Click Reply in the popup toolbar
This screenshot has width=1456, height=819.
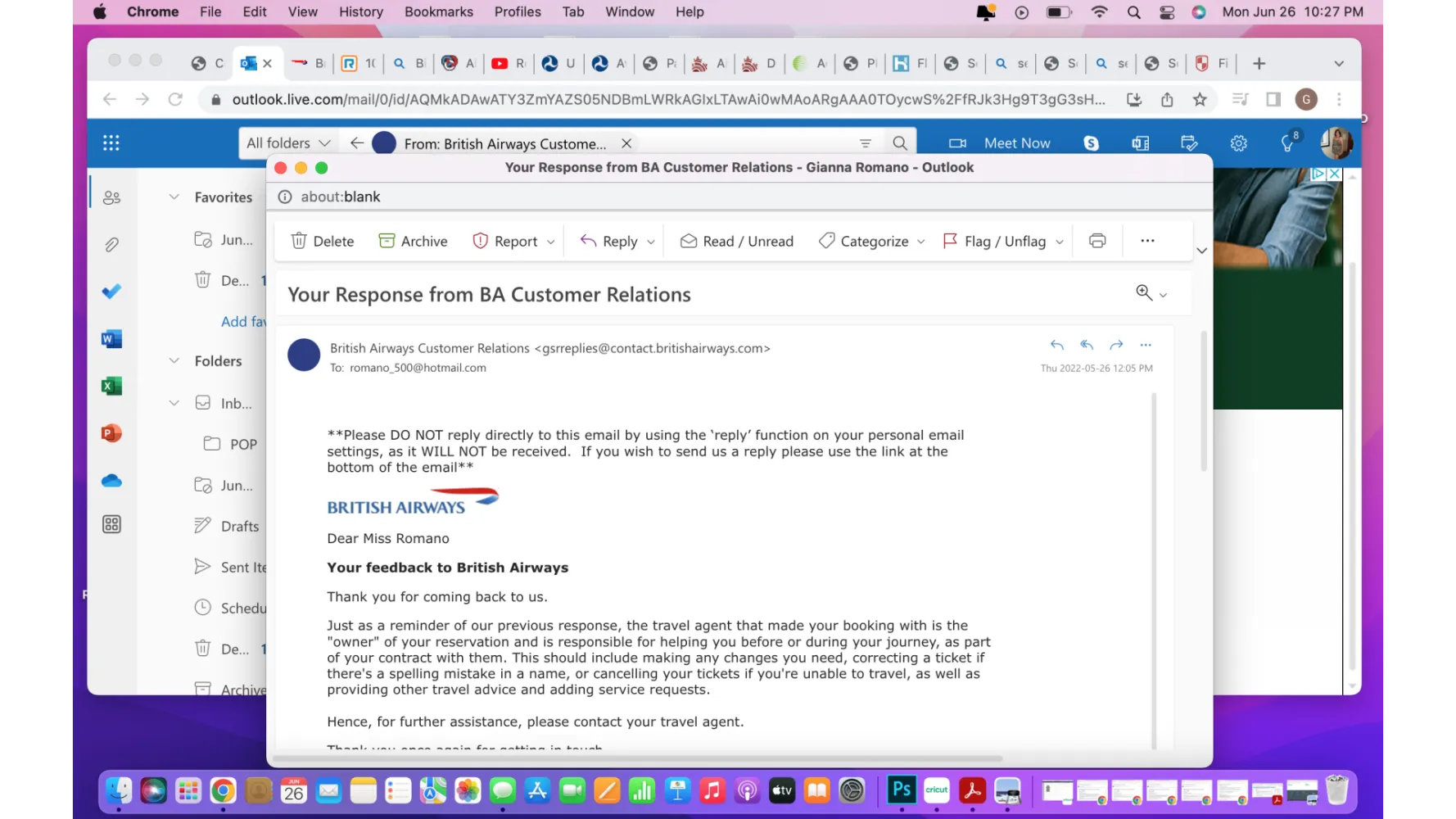pyautogui.click(x=608, y=241)
